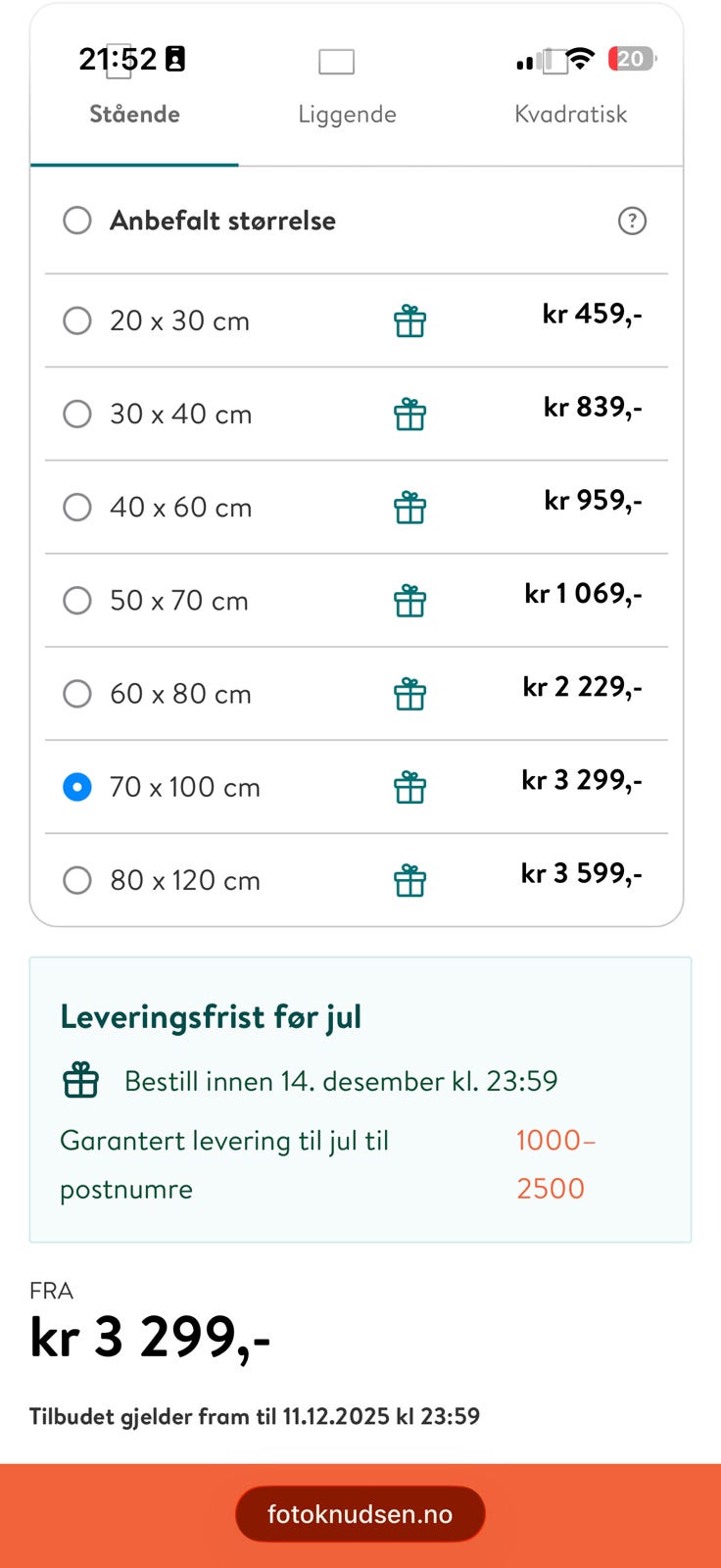Click gift icon on 60 x 80 cm row
Viewport: 721px width, 1568px height.
(409, 694)
